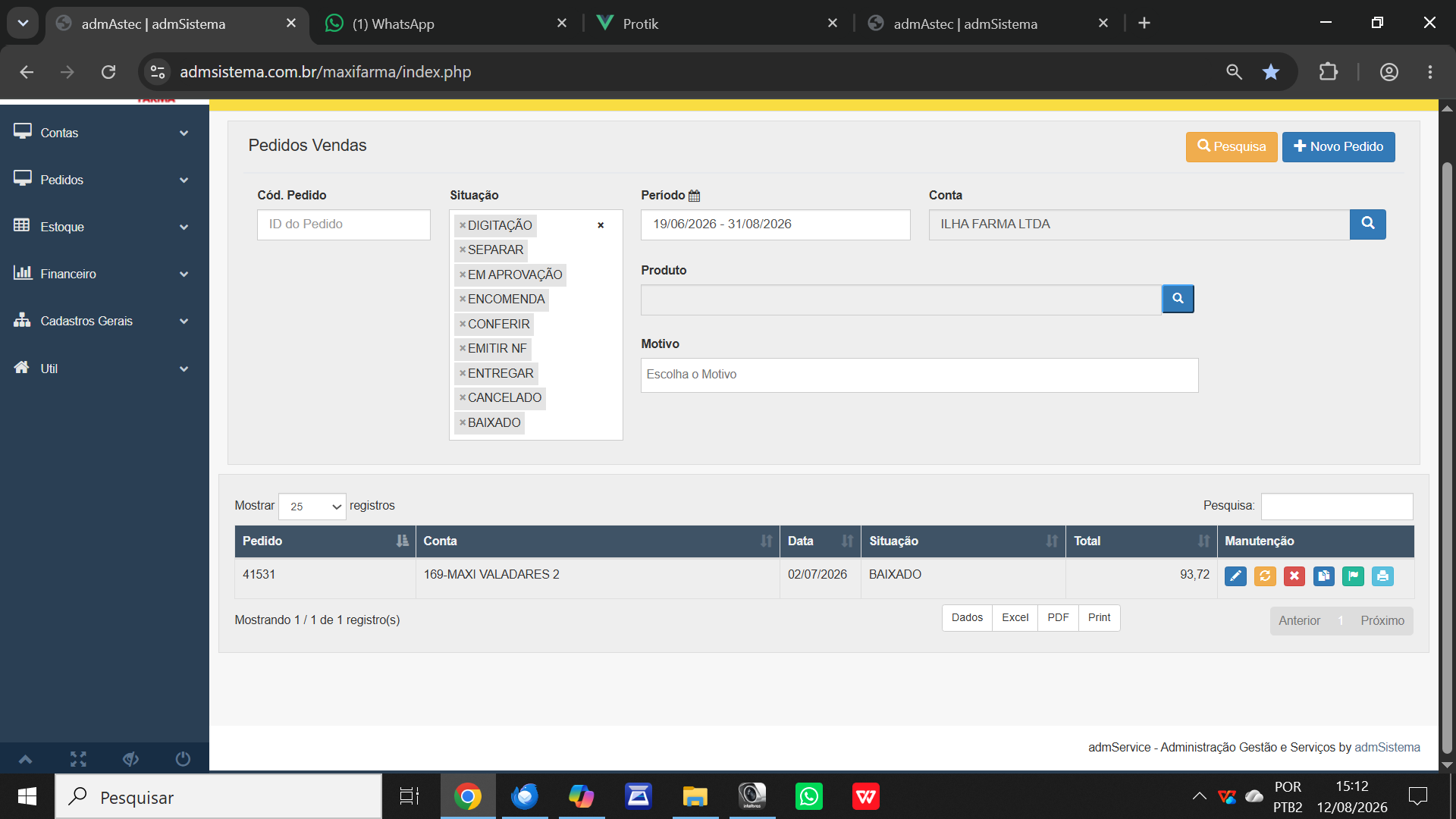
Task: Remove the ENCOMENDA tag from Situação
Action: click(x=462, y=299)
